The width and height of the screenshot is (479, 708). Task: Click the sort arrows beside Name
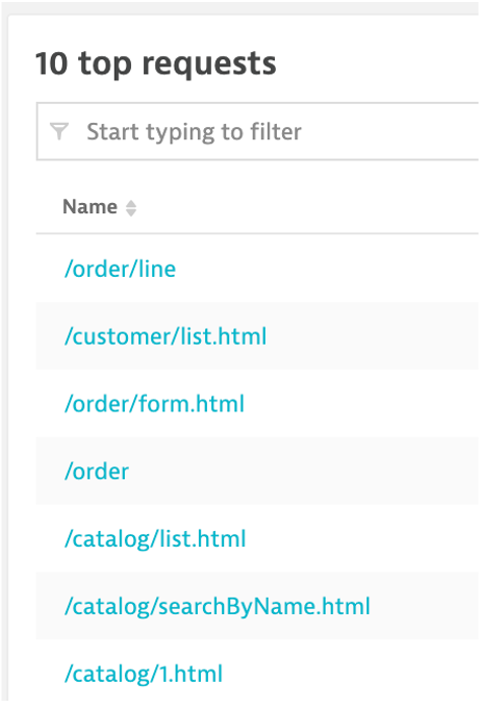point(131,208)
